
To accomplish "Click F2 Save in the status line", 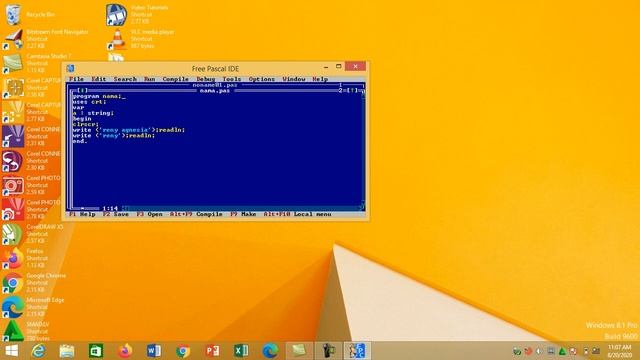I will [116, 214].
